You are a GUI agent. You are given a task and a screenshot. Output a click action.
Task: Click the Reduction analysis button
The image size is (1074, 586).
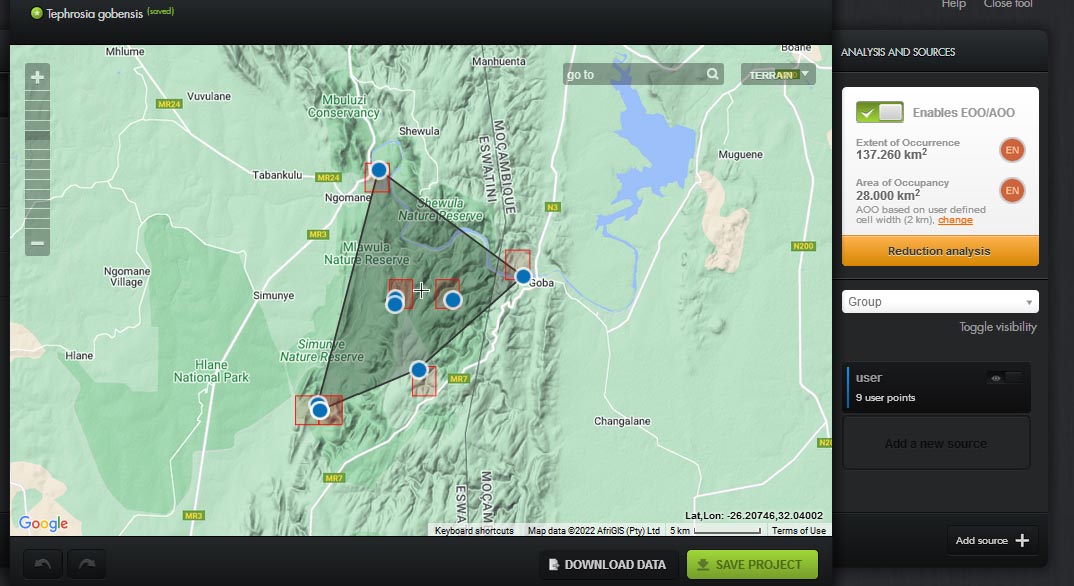(939, 251)
